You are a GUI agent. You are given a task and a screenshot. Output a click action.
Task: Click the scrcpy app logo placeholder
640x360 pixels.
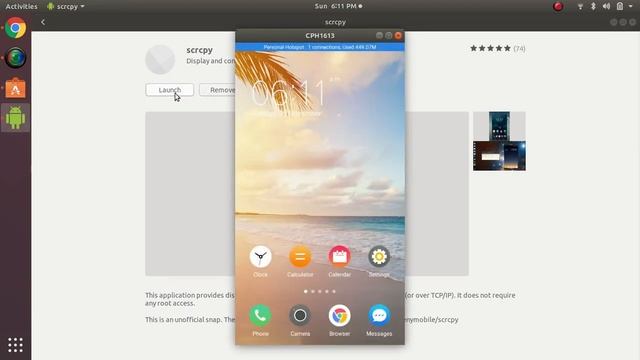[160, 60]
